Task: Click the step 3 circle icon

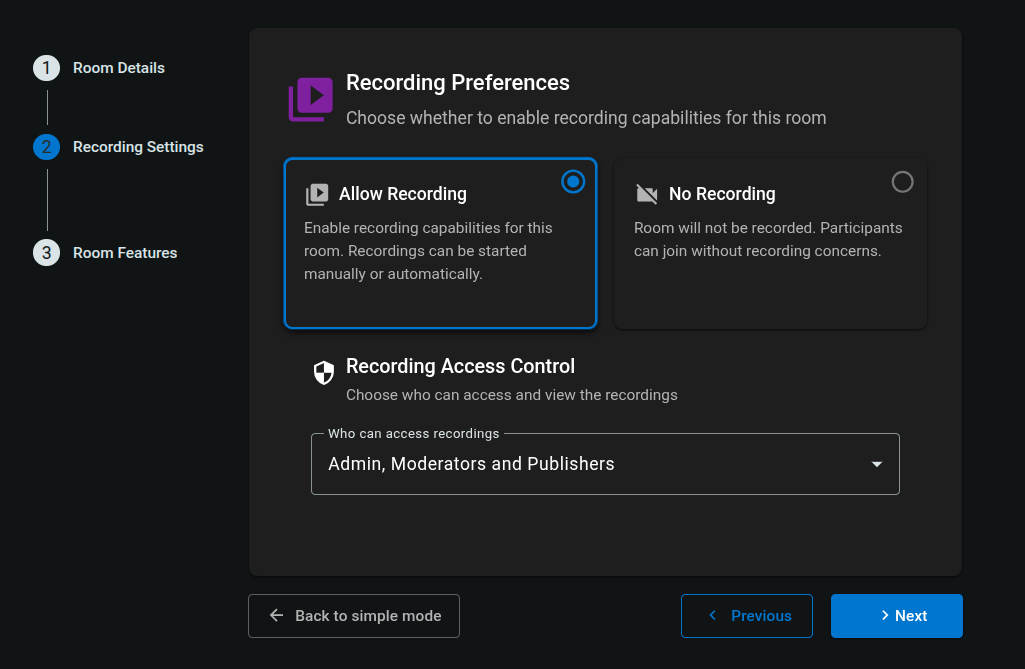Action: click(x=46, y=253)
